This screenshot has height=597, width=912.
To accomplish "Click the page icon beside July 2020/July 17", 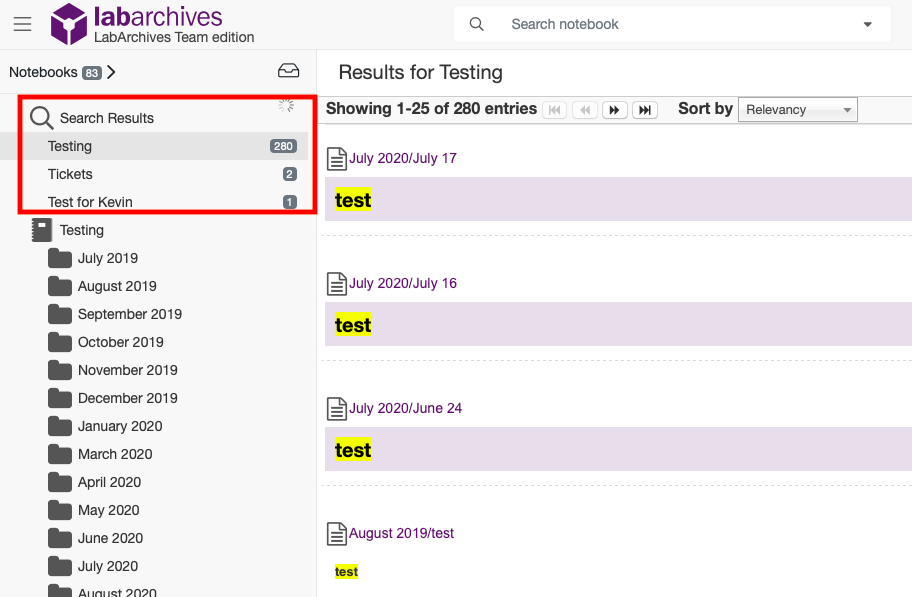I will [x=337, y=159].
